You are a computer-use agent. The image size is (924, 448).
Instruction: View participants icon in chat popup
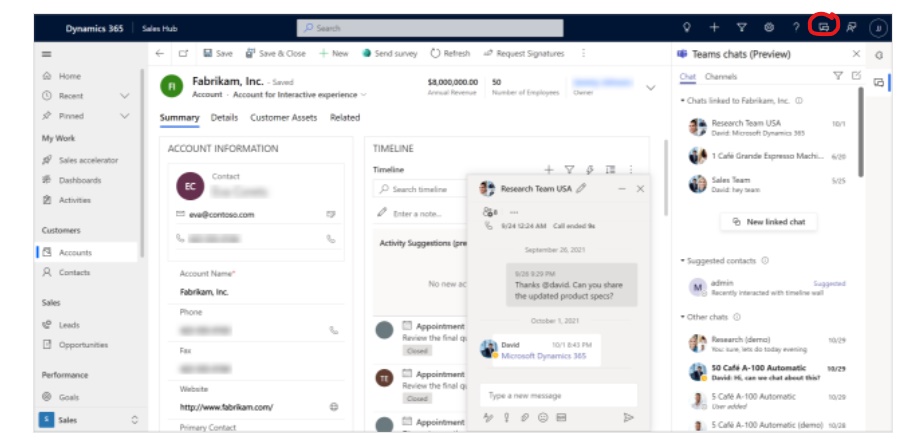(x=490, y=212)
